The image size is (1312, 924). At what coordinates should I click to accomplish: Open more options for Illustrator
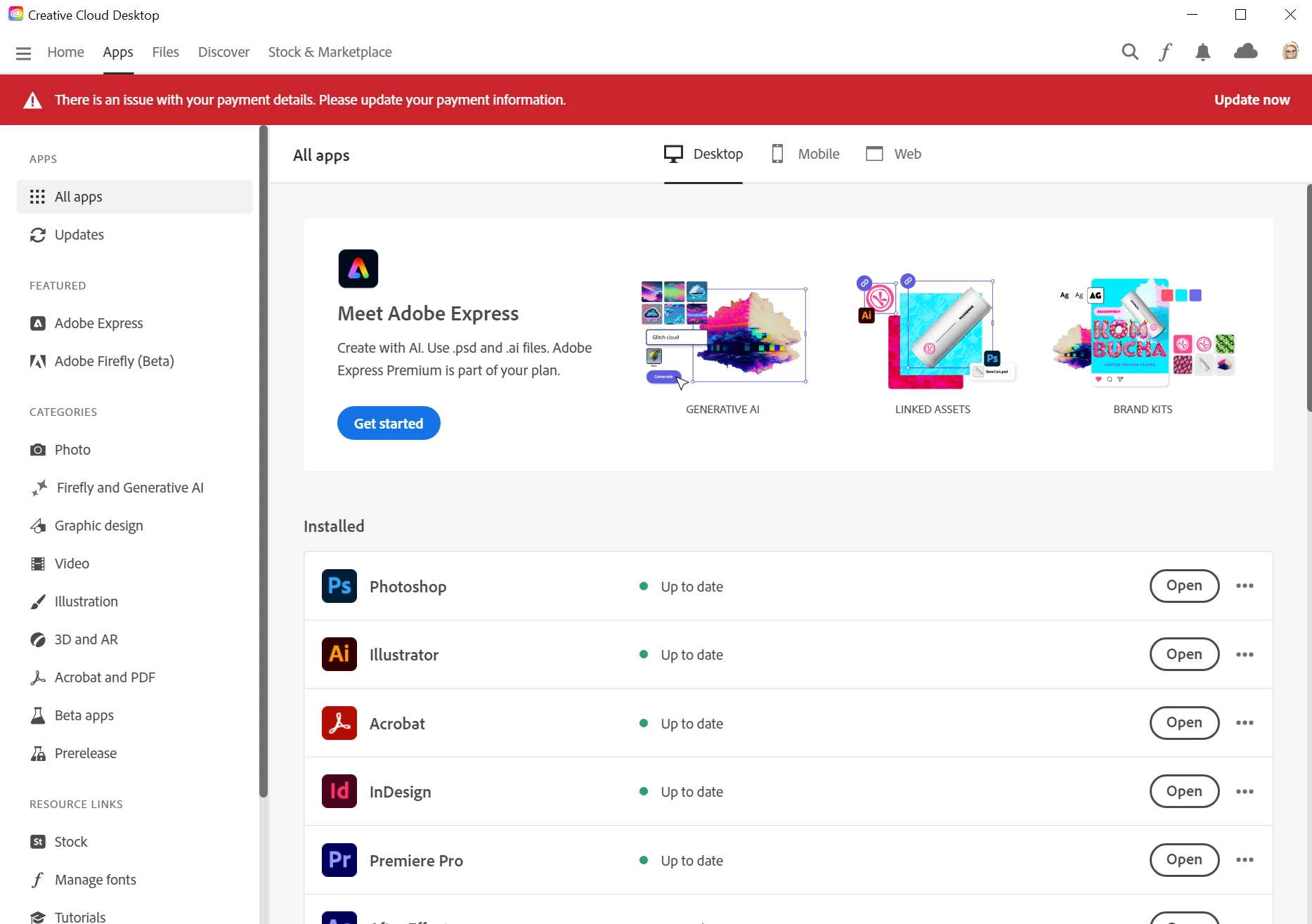coord(1245,654)
